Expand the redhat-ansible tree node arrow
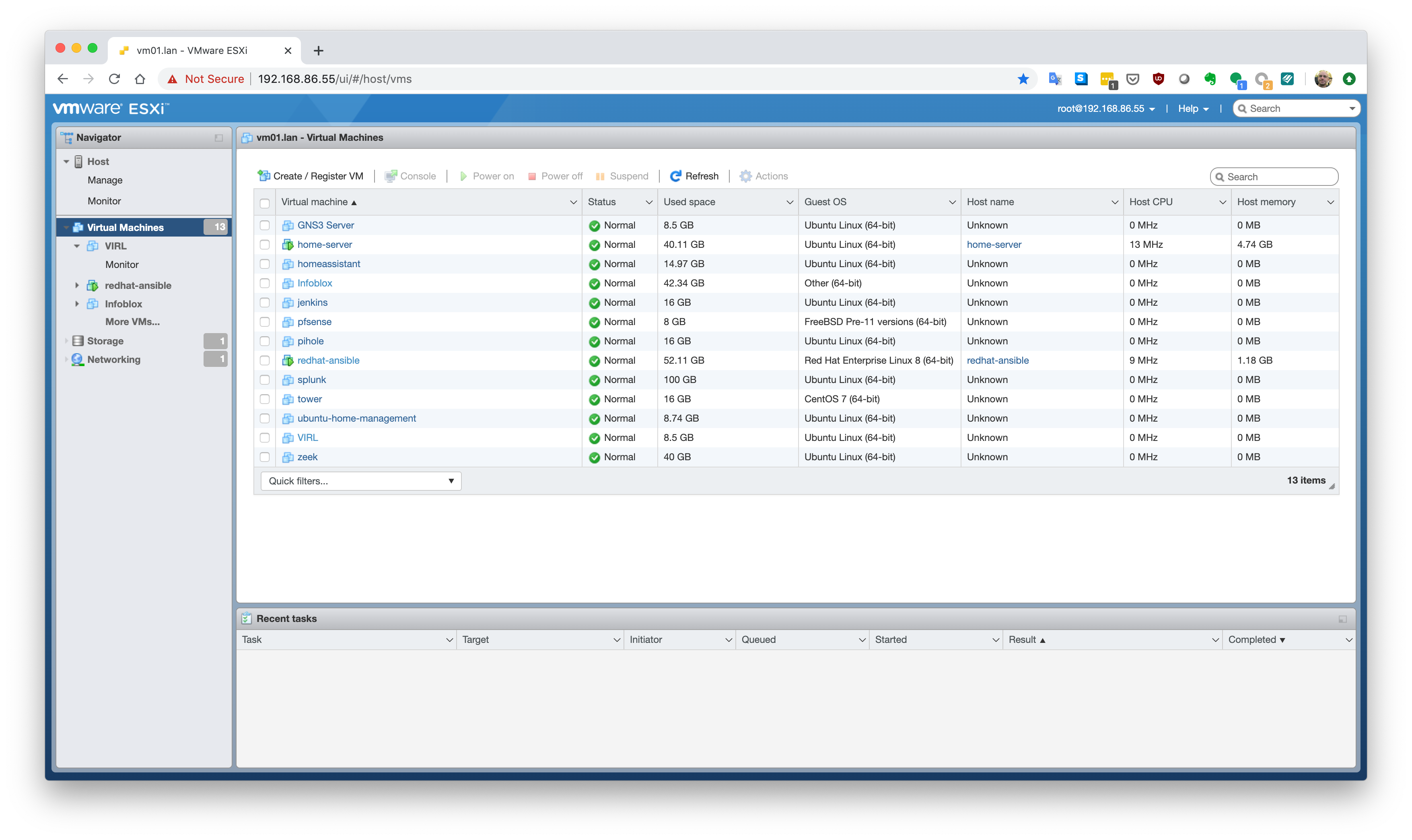 [x=77, y=285]
